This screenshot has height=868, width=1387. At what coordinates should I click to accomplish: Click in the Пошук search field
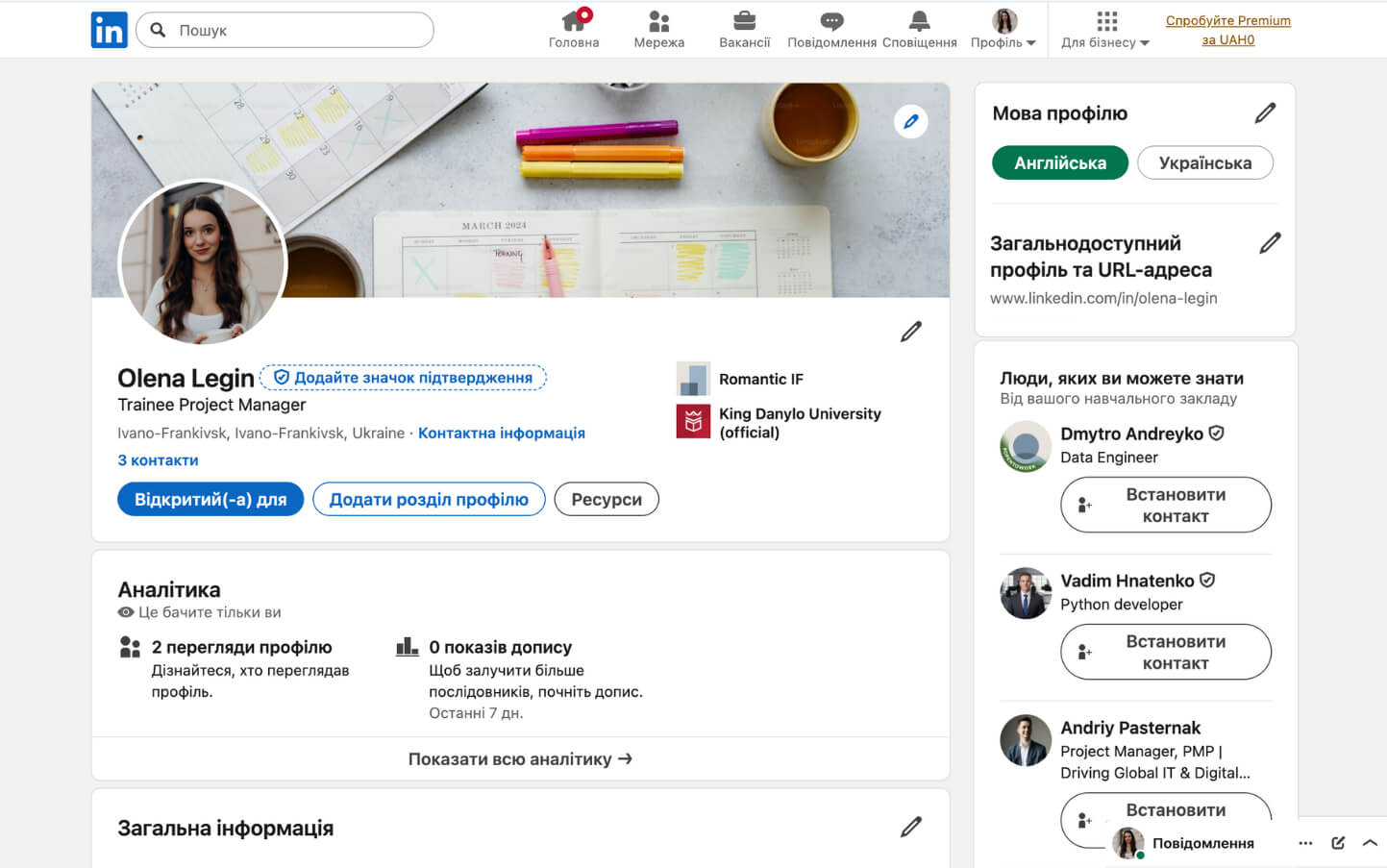(x=298, y=30)
